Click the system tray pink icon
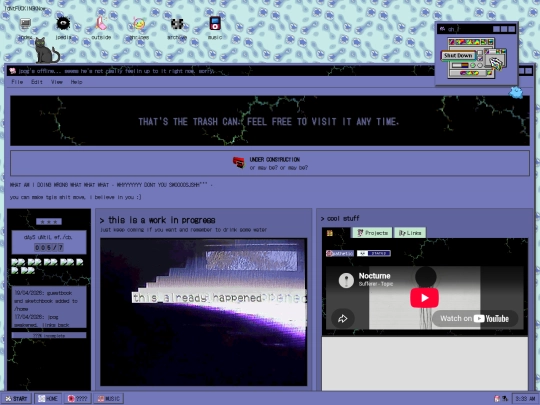Viewport: 540px width, 405px height. pyautogui.click(x=497, y=398)
